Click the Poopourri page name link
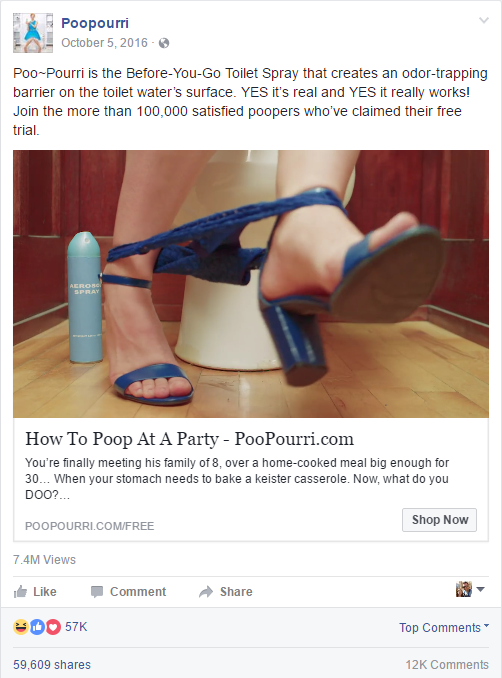Image resolution: width=502 pixels, height=678 pixels. tap(95, 23)
